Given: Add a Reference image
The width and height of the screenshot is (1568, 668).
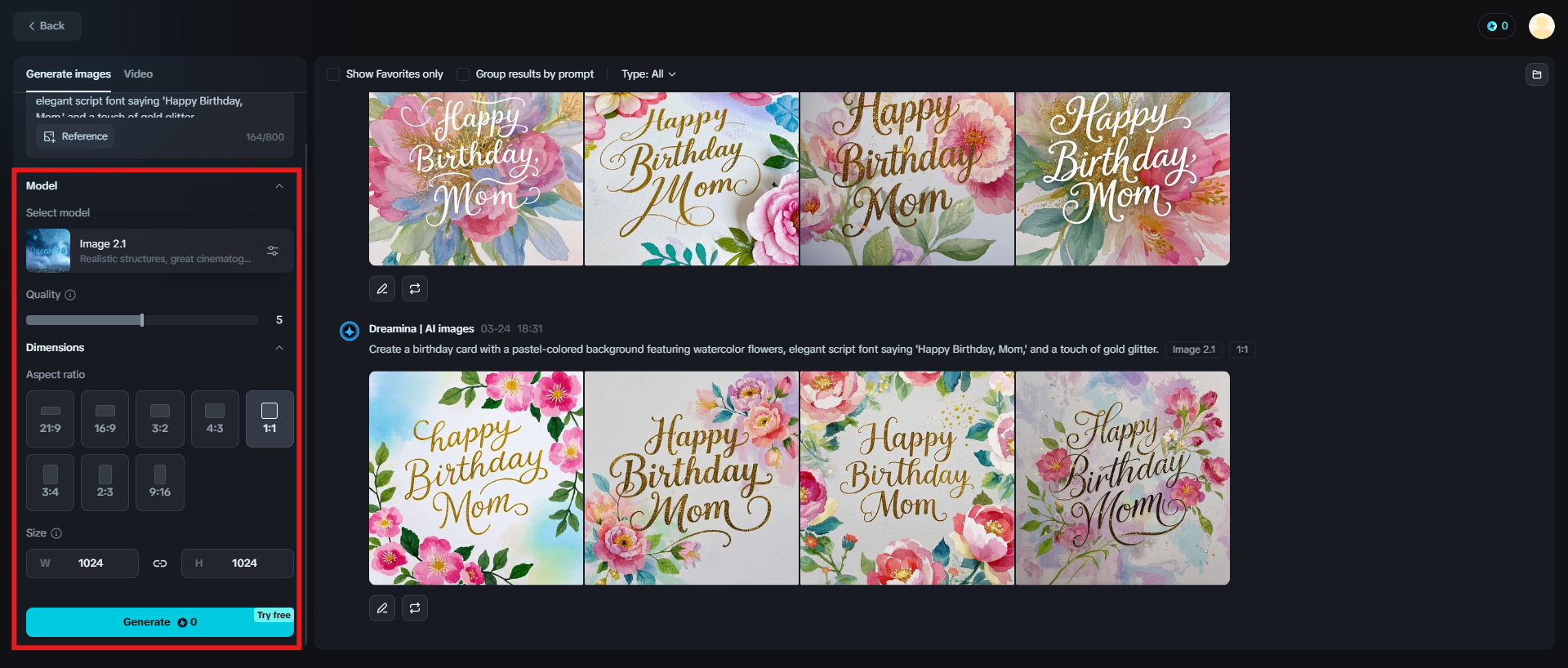Looking at the screenshot, I should (76, 136).
